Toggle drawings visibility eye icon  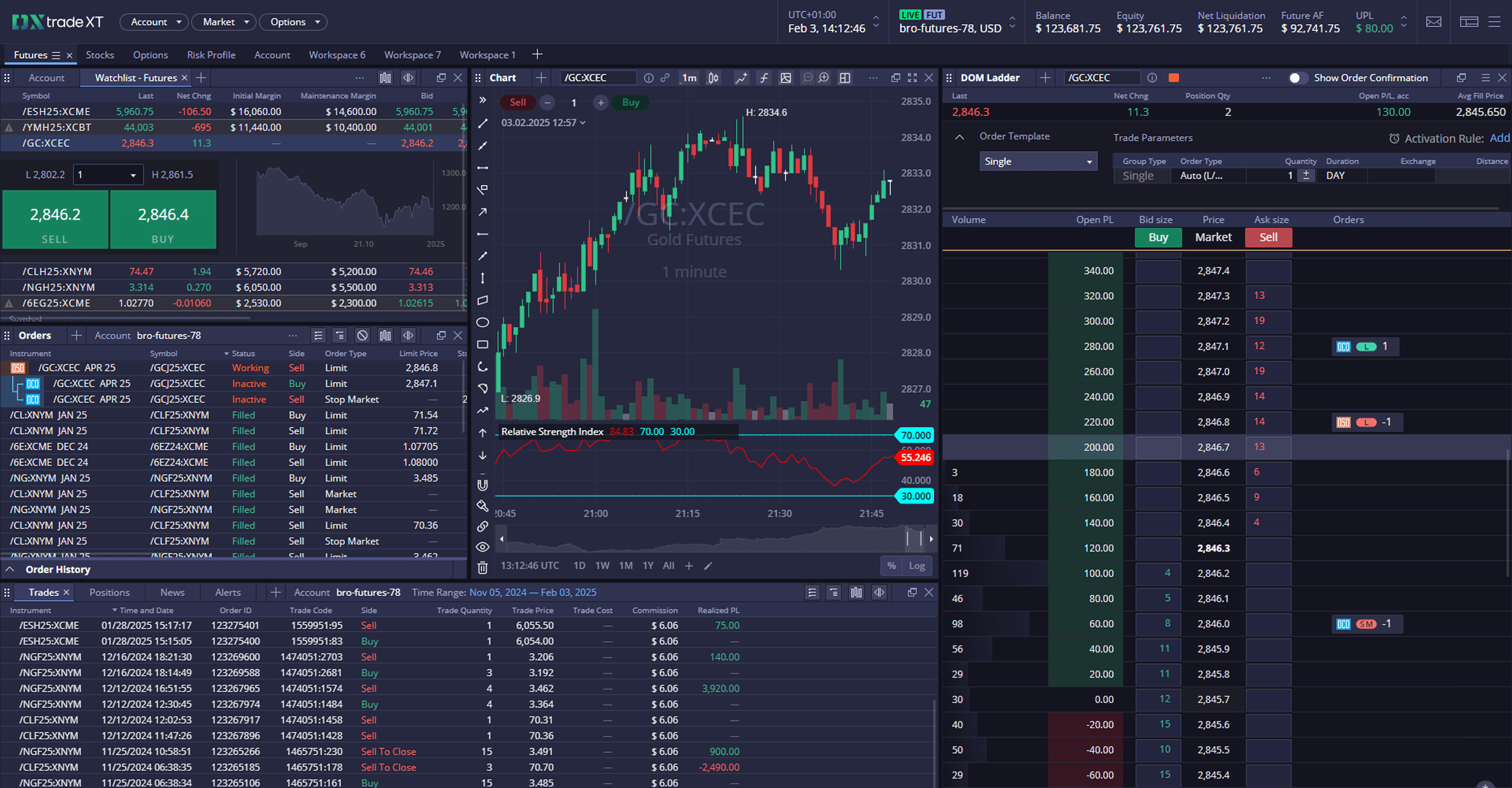[482, 547]
